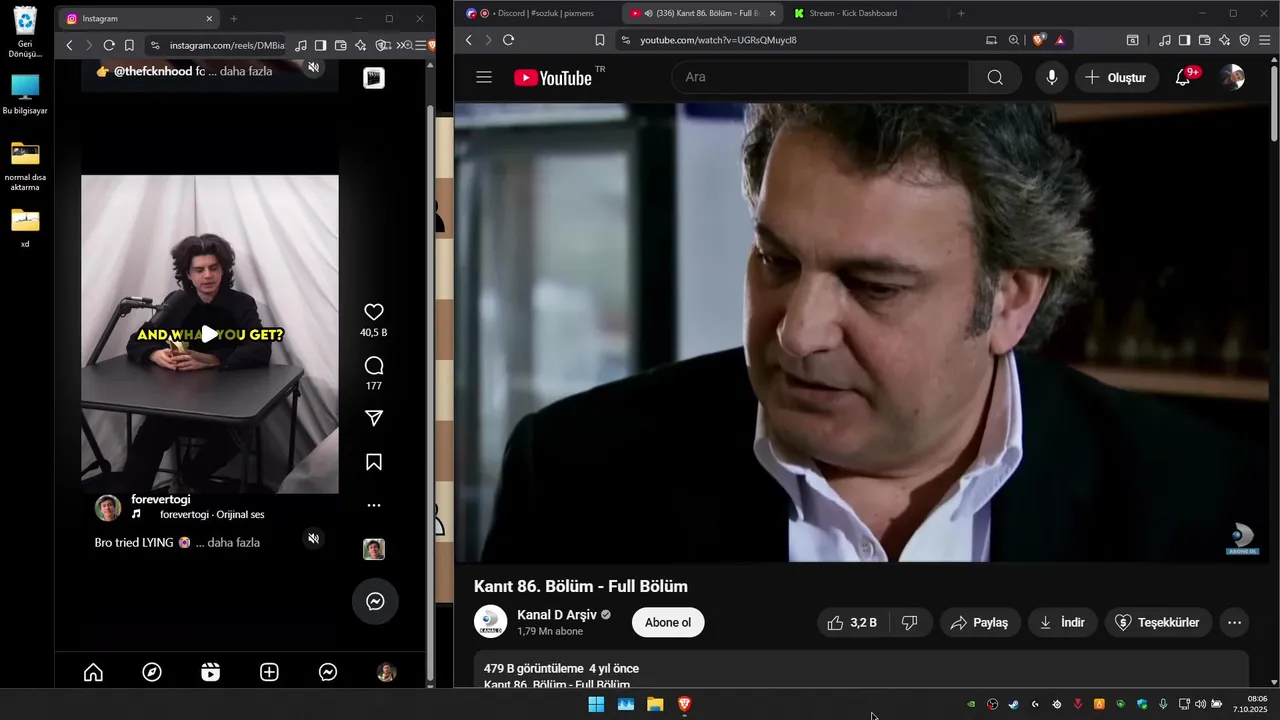The image size is (1280, 720).
Task: Create new Instagram post (plus icon)
Action: 269,673
